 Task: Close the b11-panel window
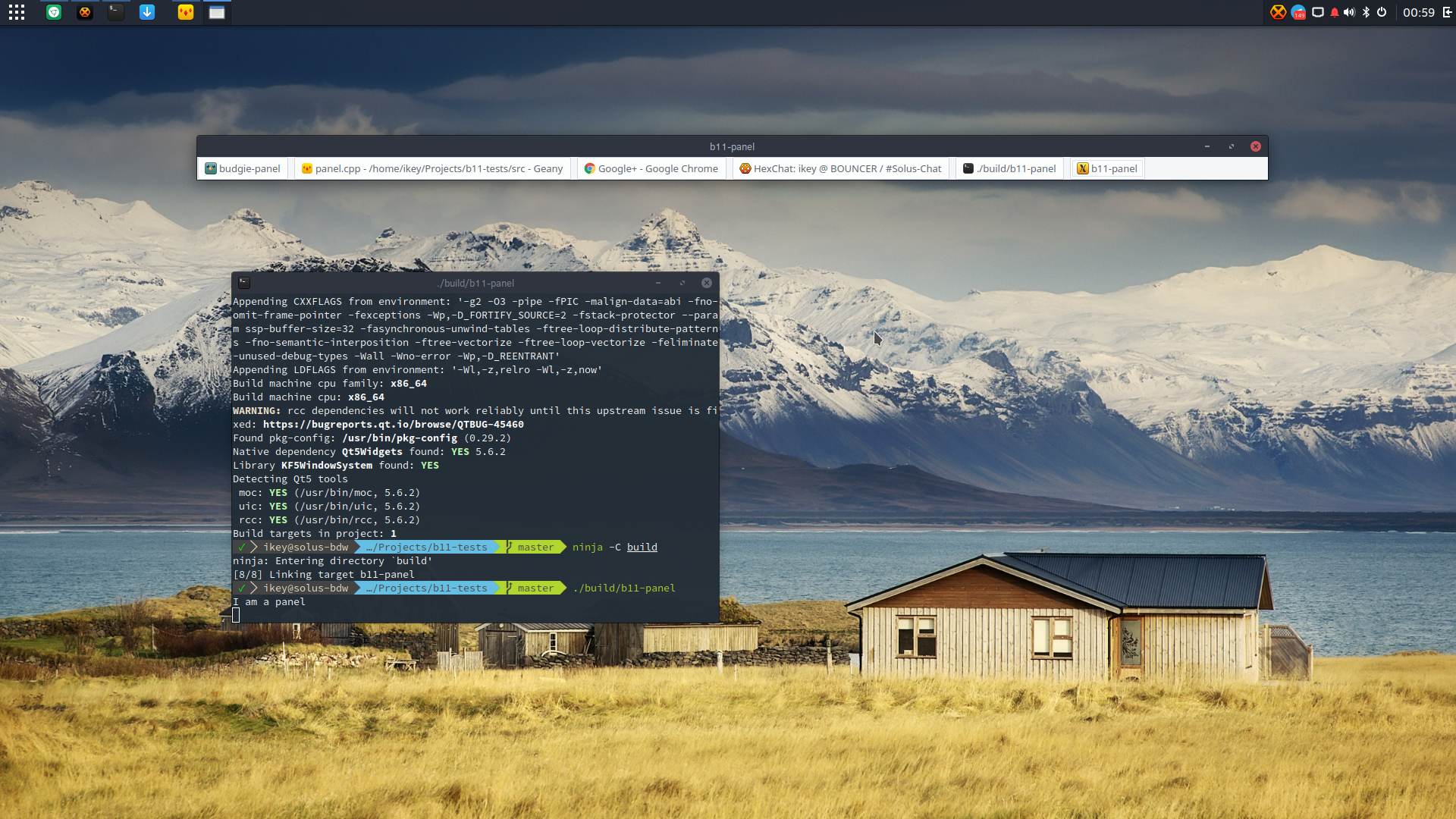[x=1256, y=146]
